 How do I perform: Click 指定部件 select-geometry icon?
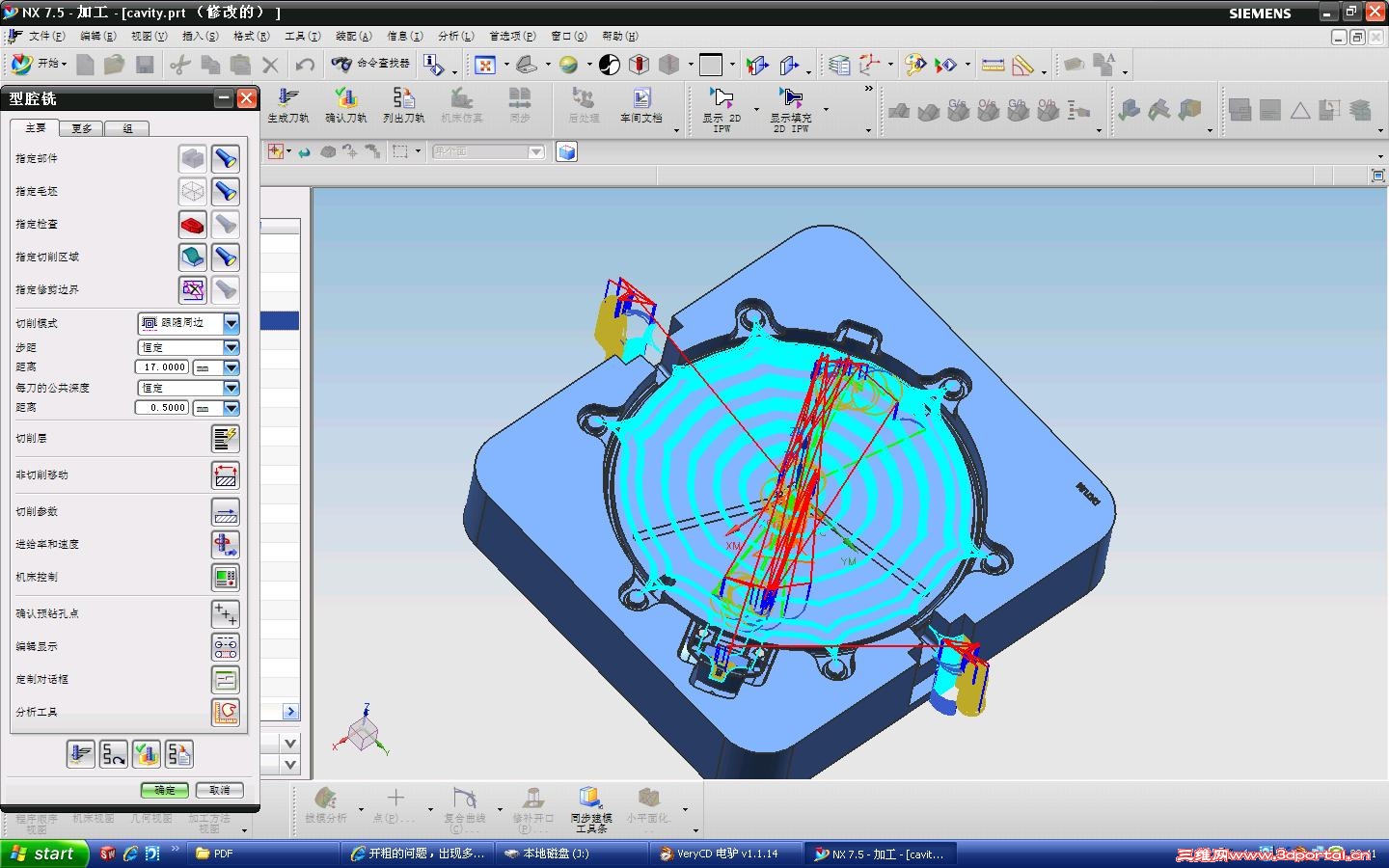tap(193, 158)
